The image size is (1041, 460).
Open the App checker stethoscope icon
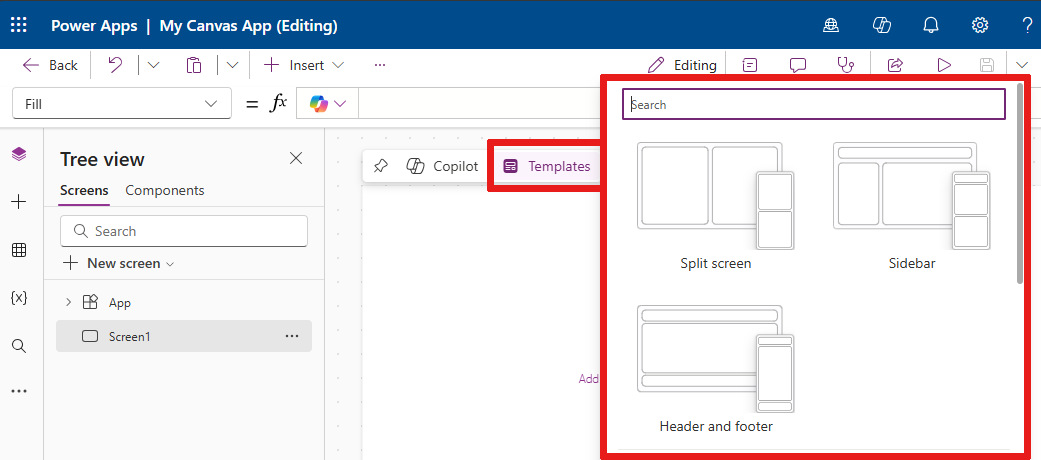[846, 65]
